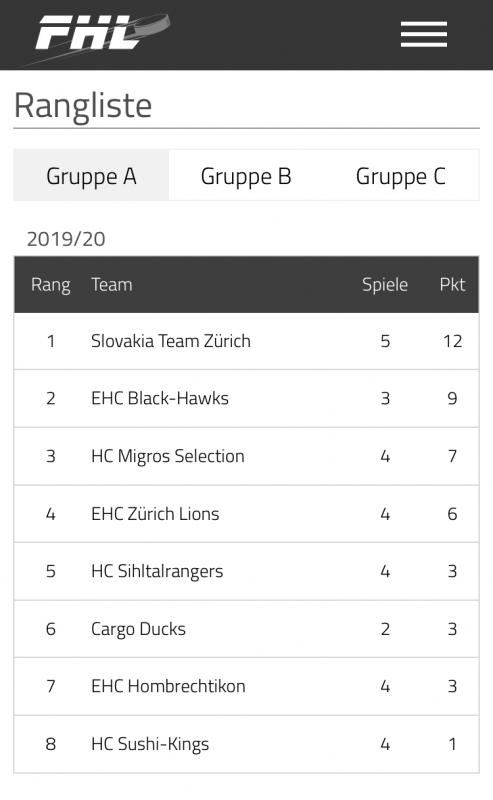Click the Pkt column header
This screenshot has height=800, width=493.
point(452,285)
